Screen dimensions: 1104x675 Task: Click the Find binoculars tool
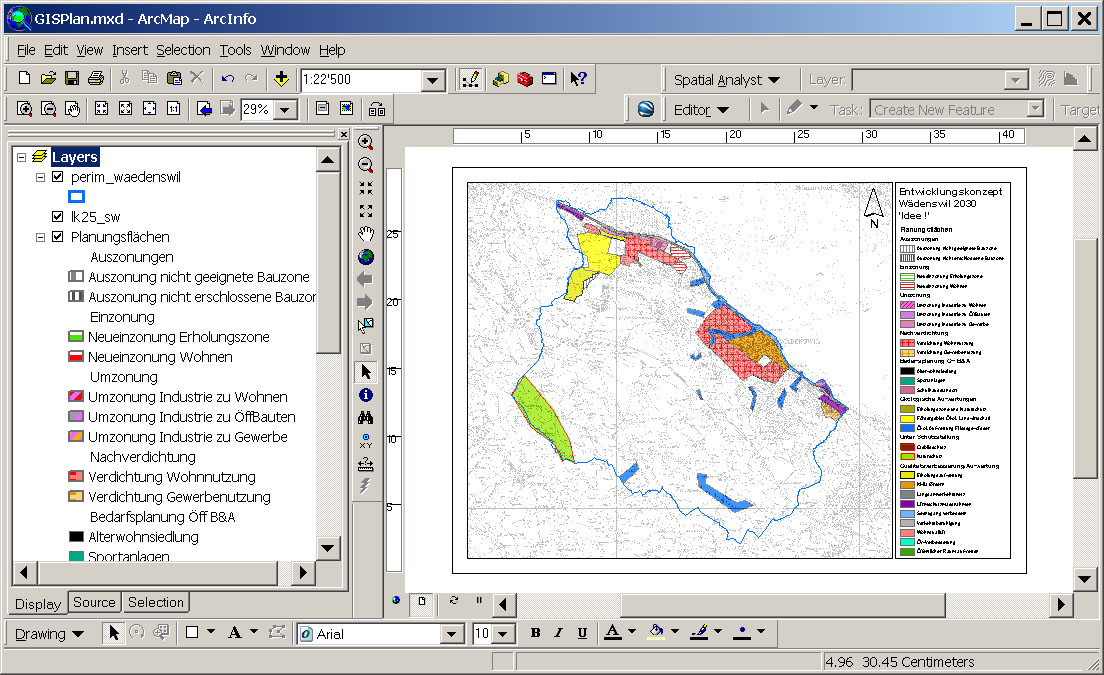pos(365,418)
